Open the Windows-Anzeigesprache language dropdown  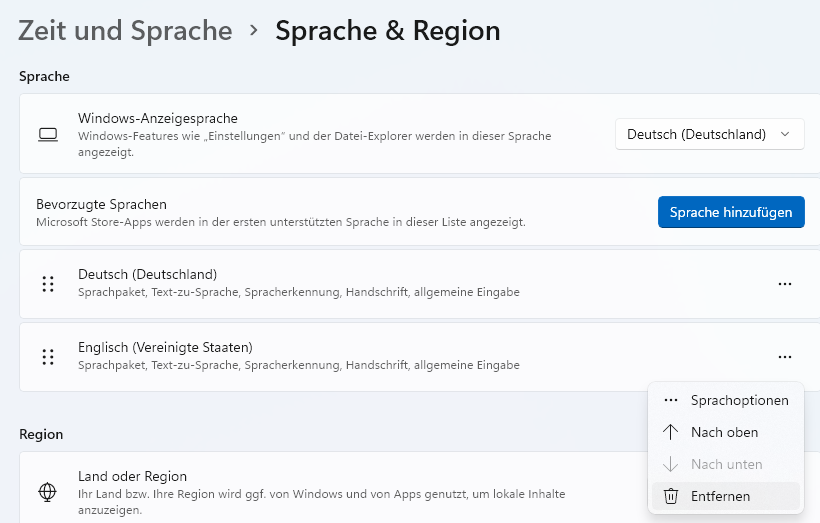710,134
